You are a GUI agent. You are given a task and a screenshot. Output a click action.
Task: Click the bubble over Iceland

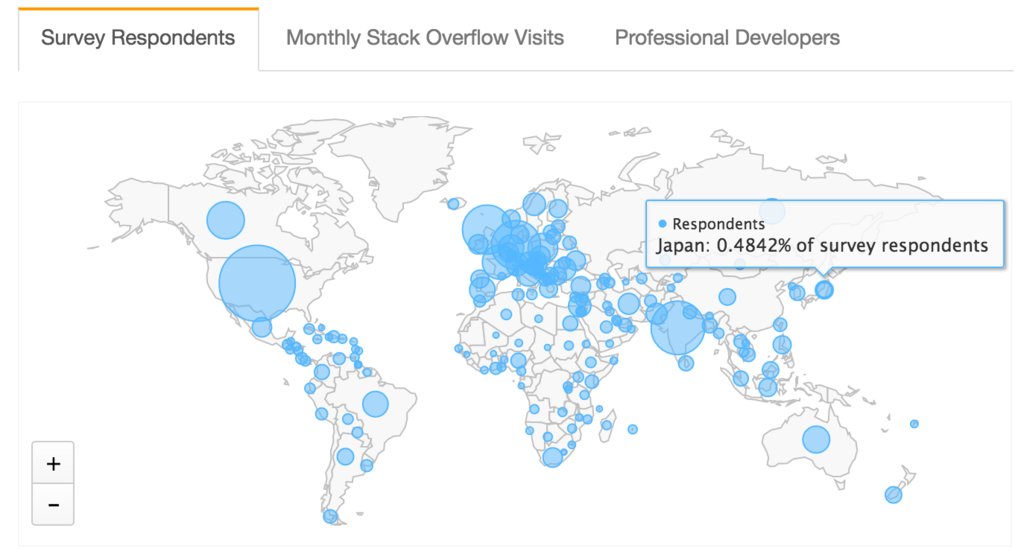453,204
